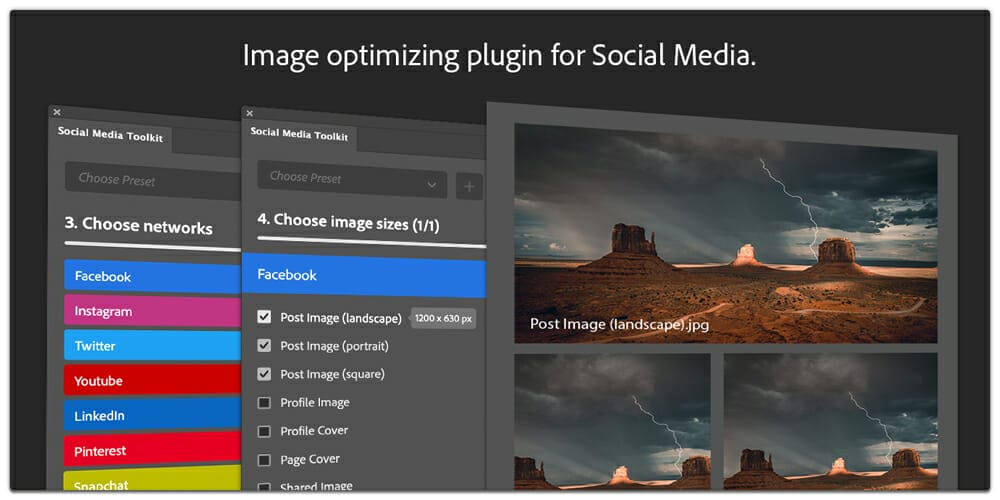Screen dimensions: 1000x500
Task: Click 'Image optimizing plugin for Social Media.' title
Action: 499,56
